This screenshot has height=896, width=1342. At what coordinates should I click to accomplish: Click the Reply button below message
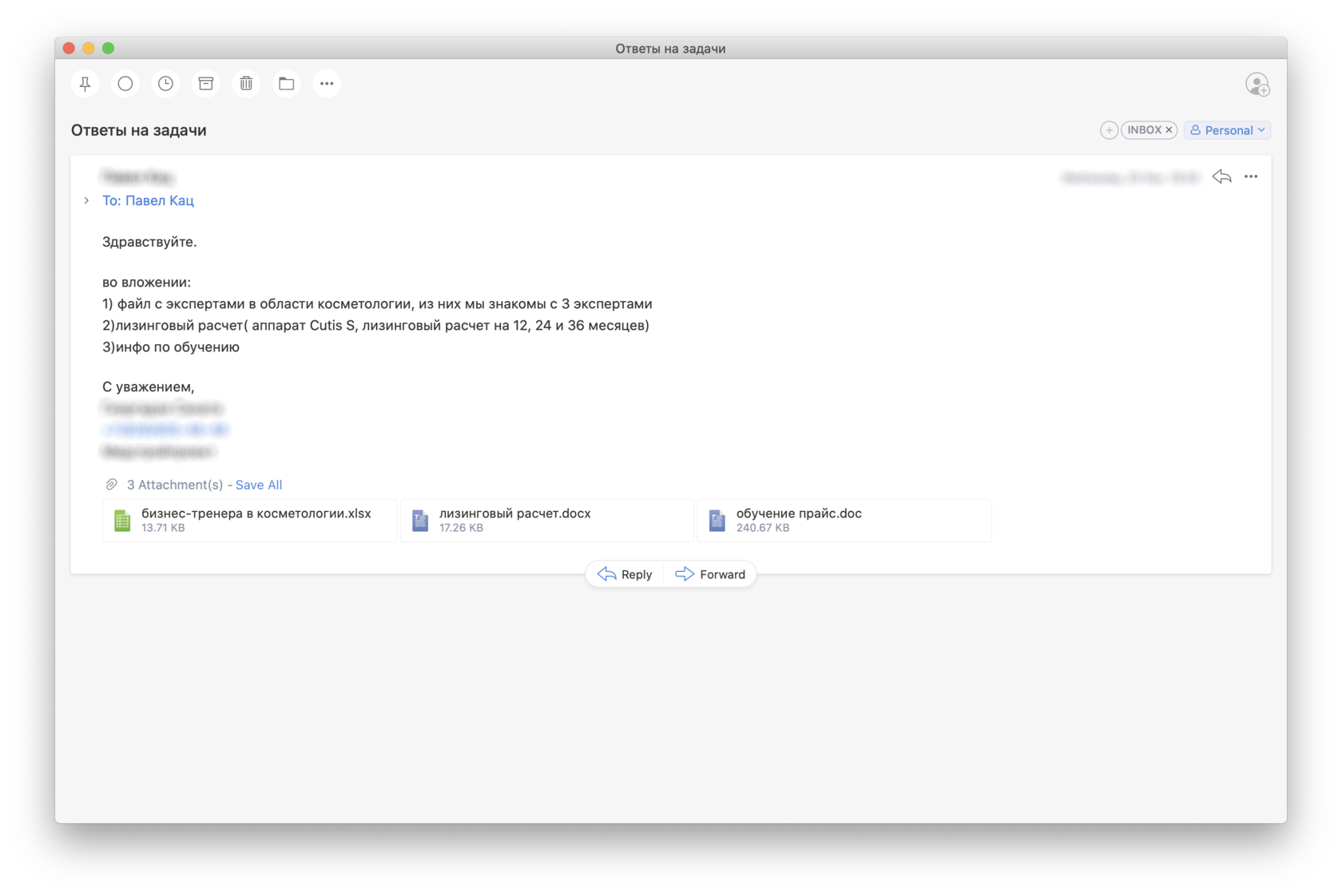click(x=625, y=574)
